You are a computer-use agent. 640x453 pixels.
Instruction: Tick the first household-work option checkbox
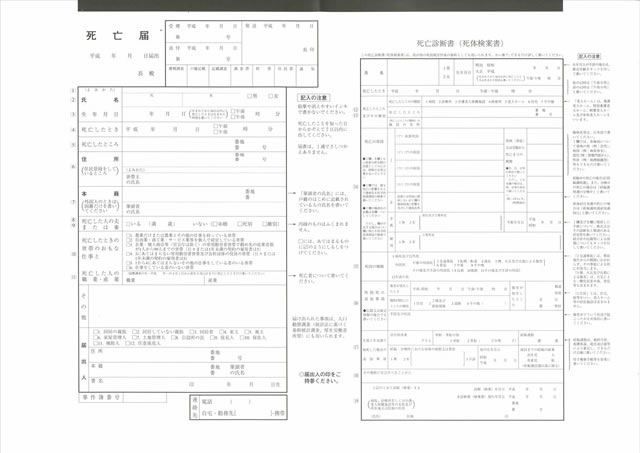tap(129, 235)
